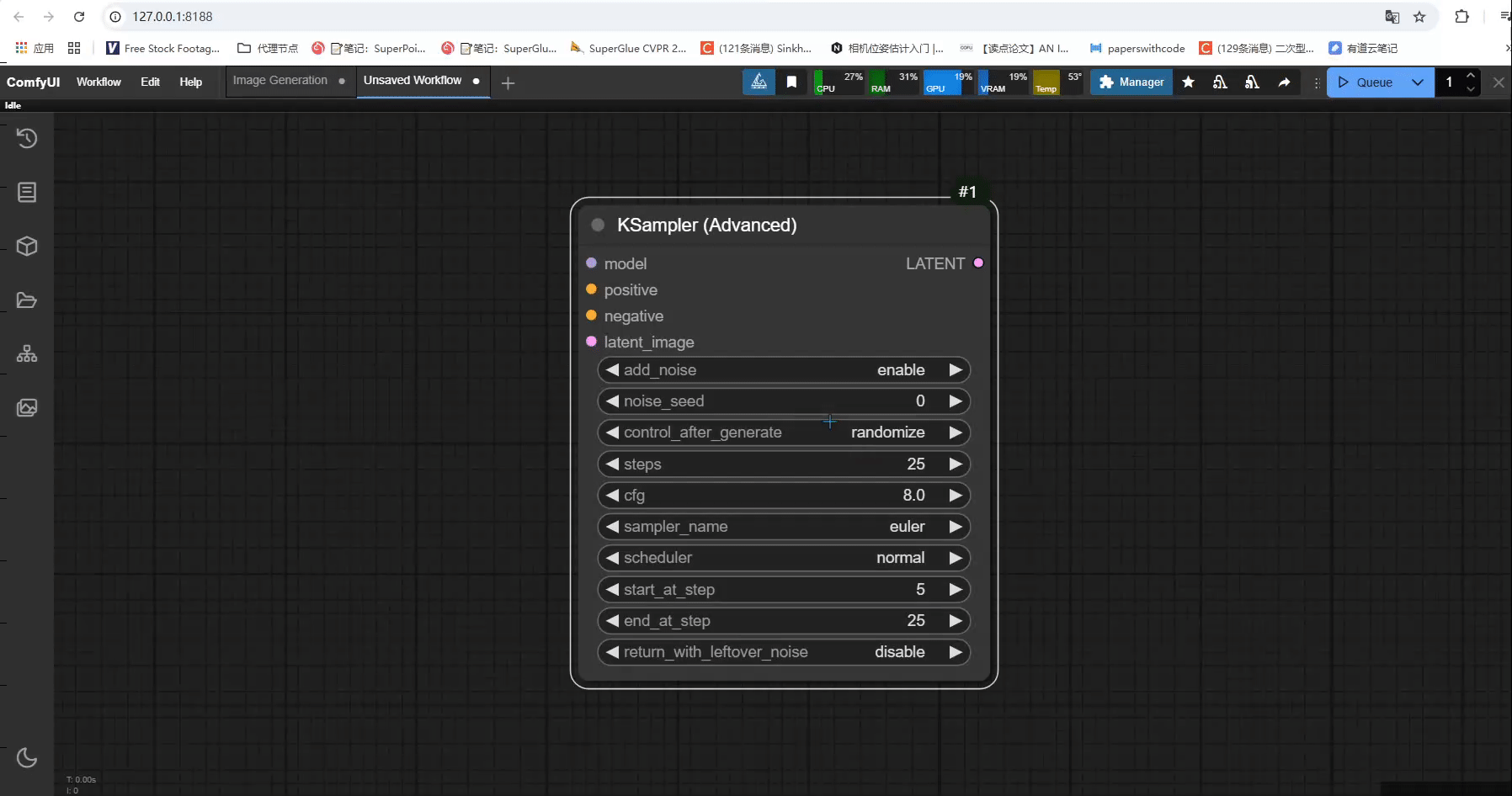Open the media assets sidebar icon
This screenshot has width=1512, height=796.
coord(27,408)
